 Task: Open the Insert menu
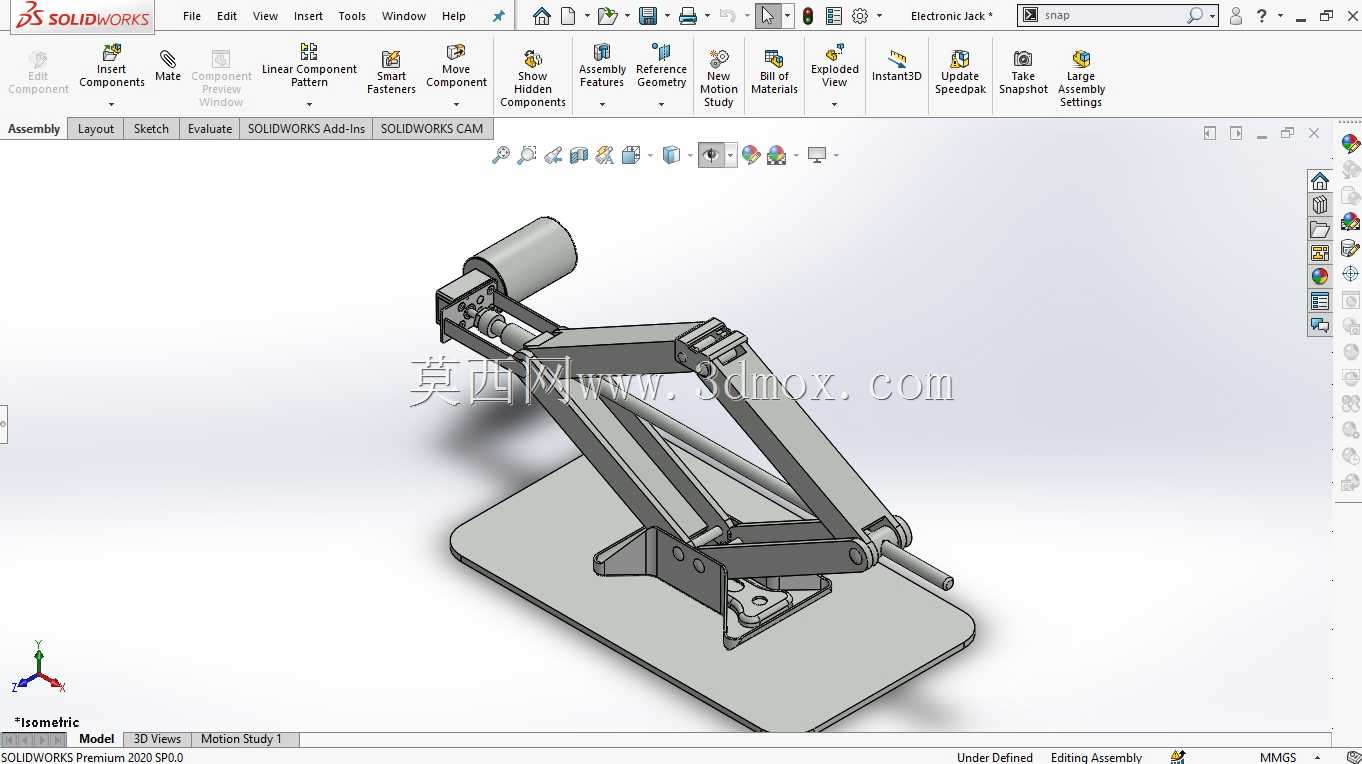point(308,16)
